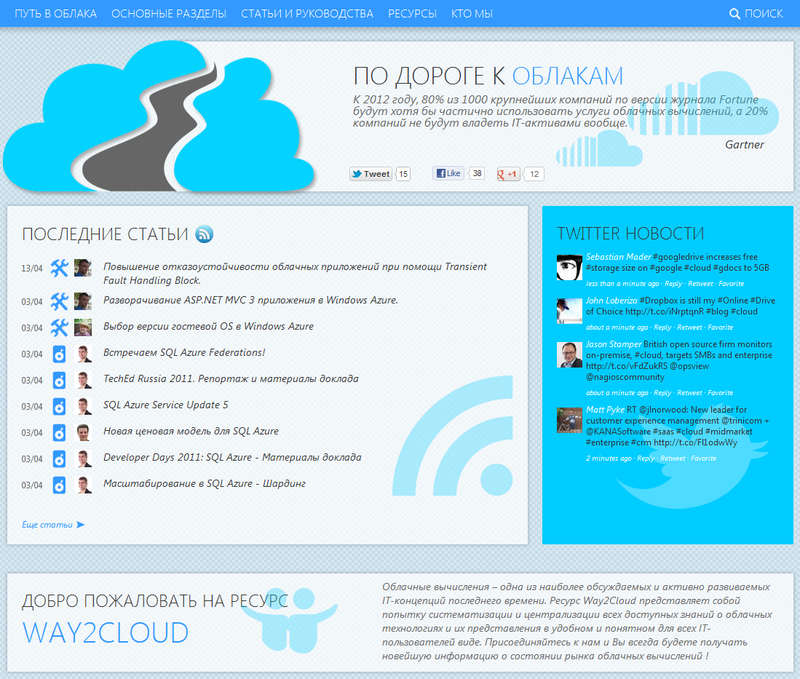Click the Way2Cloud cloud road logo
This screenshot has width=800, height=679.
point(158,116)
